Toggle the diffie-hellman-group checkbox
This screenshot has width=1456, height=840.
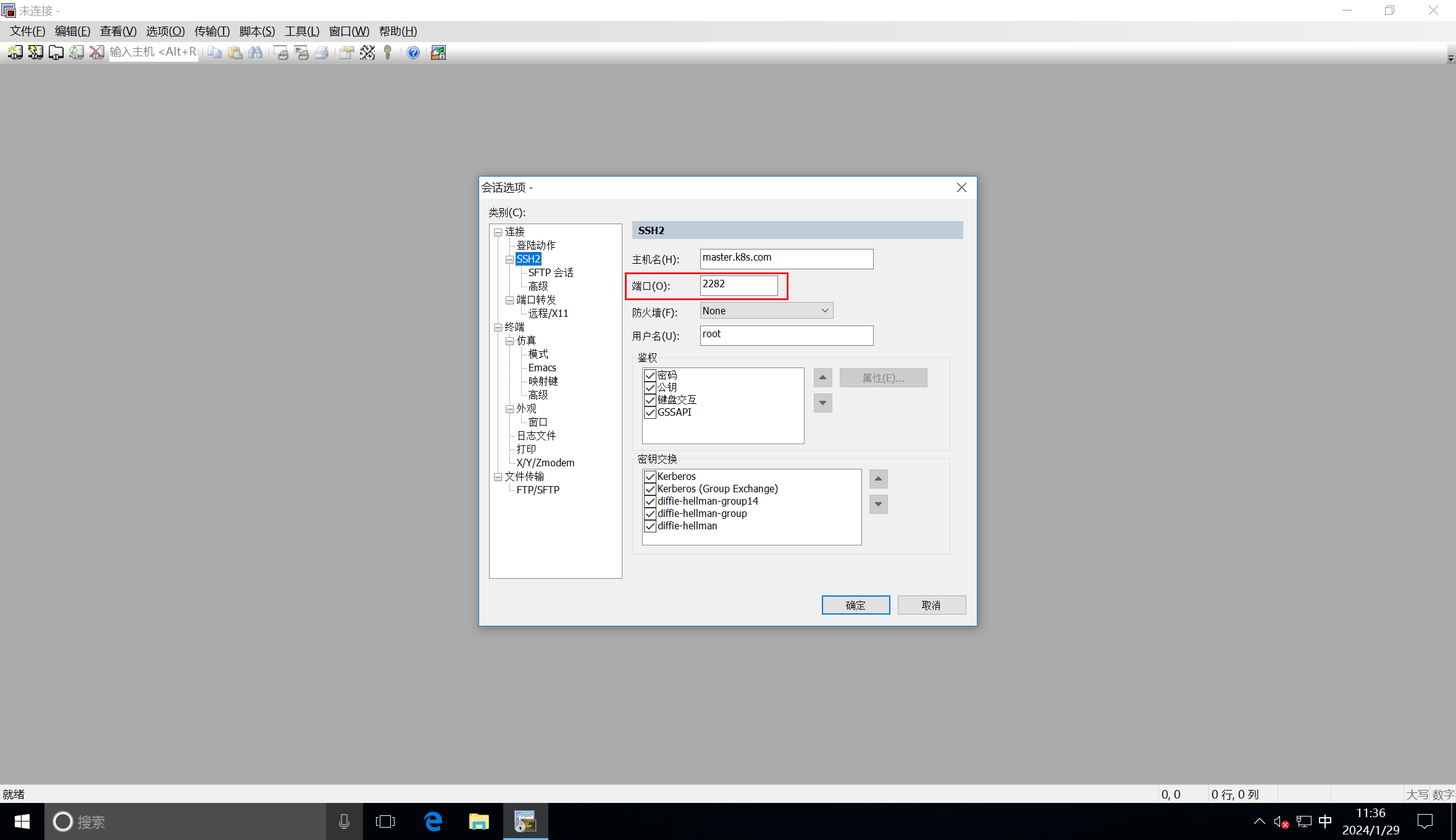[x=650, y=513]
